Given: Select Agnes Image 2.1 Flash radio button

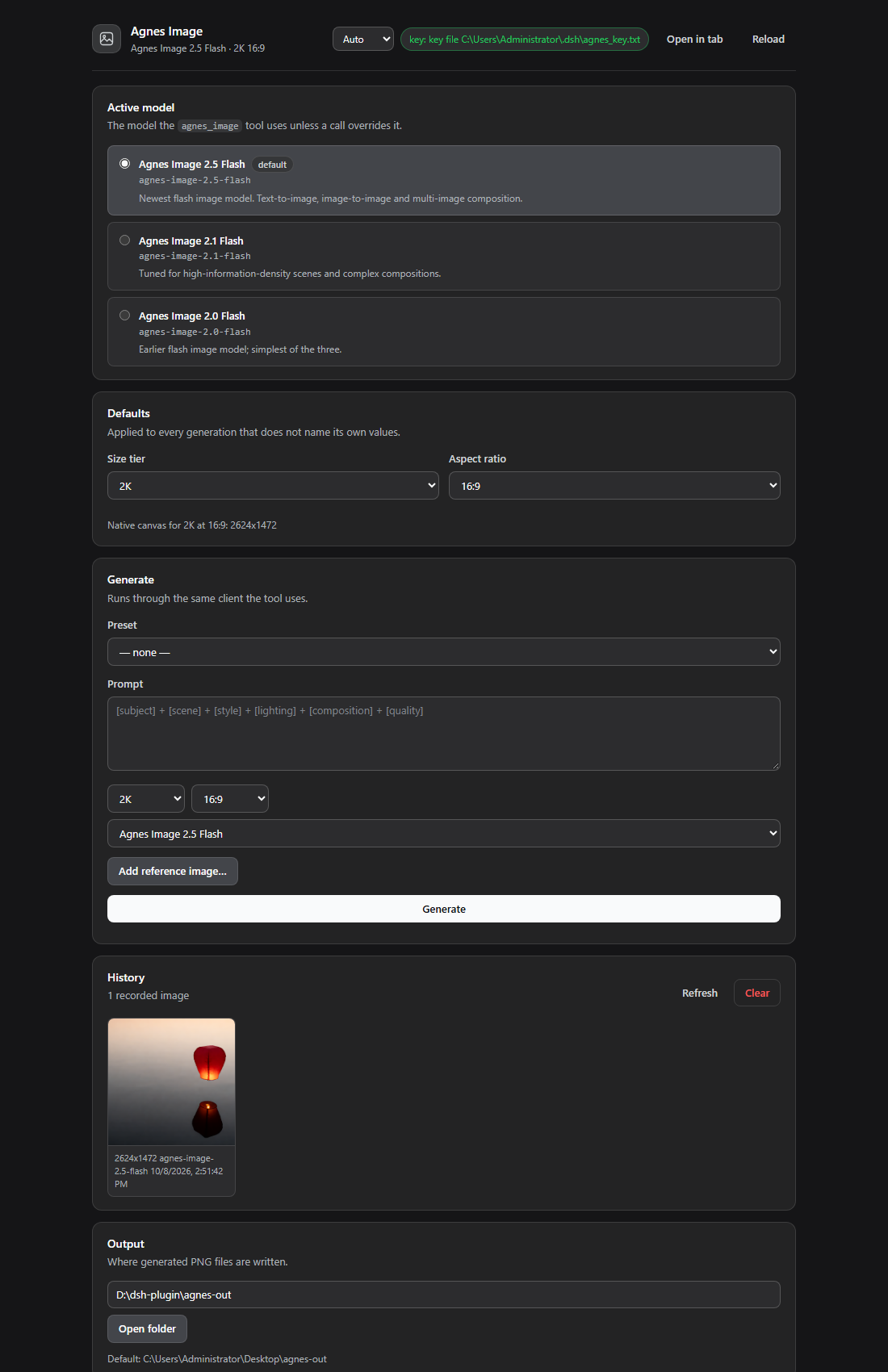Looking at the screenshot, I should point(124,240).
